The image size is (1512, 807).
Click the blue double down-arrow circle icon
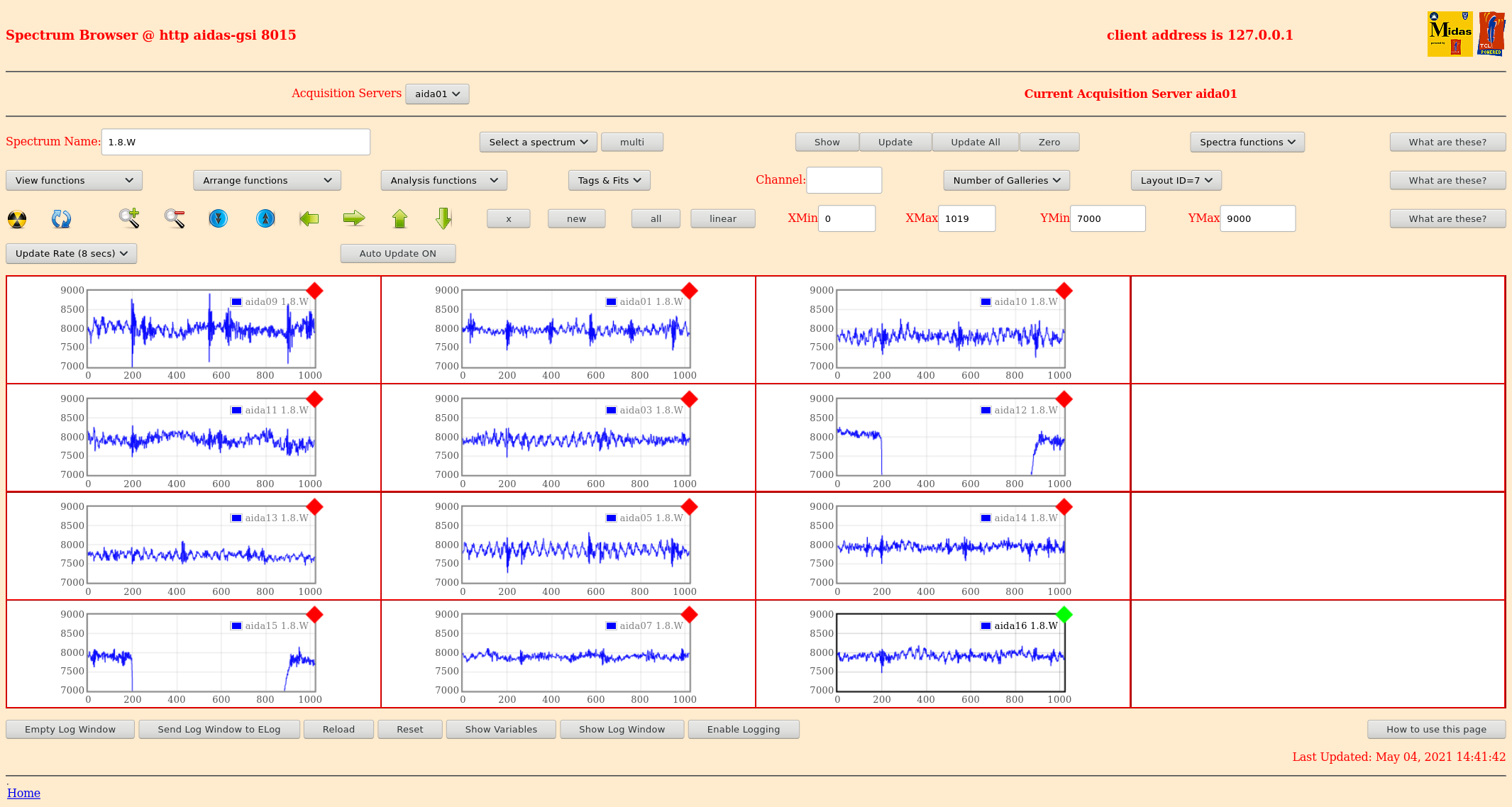219,218
